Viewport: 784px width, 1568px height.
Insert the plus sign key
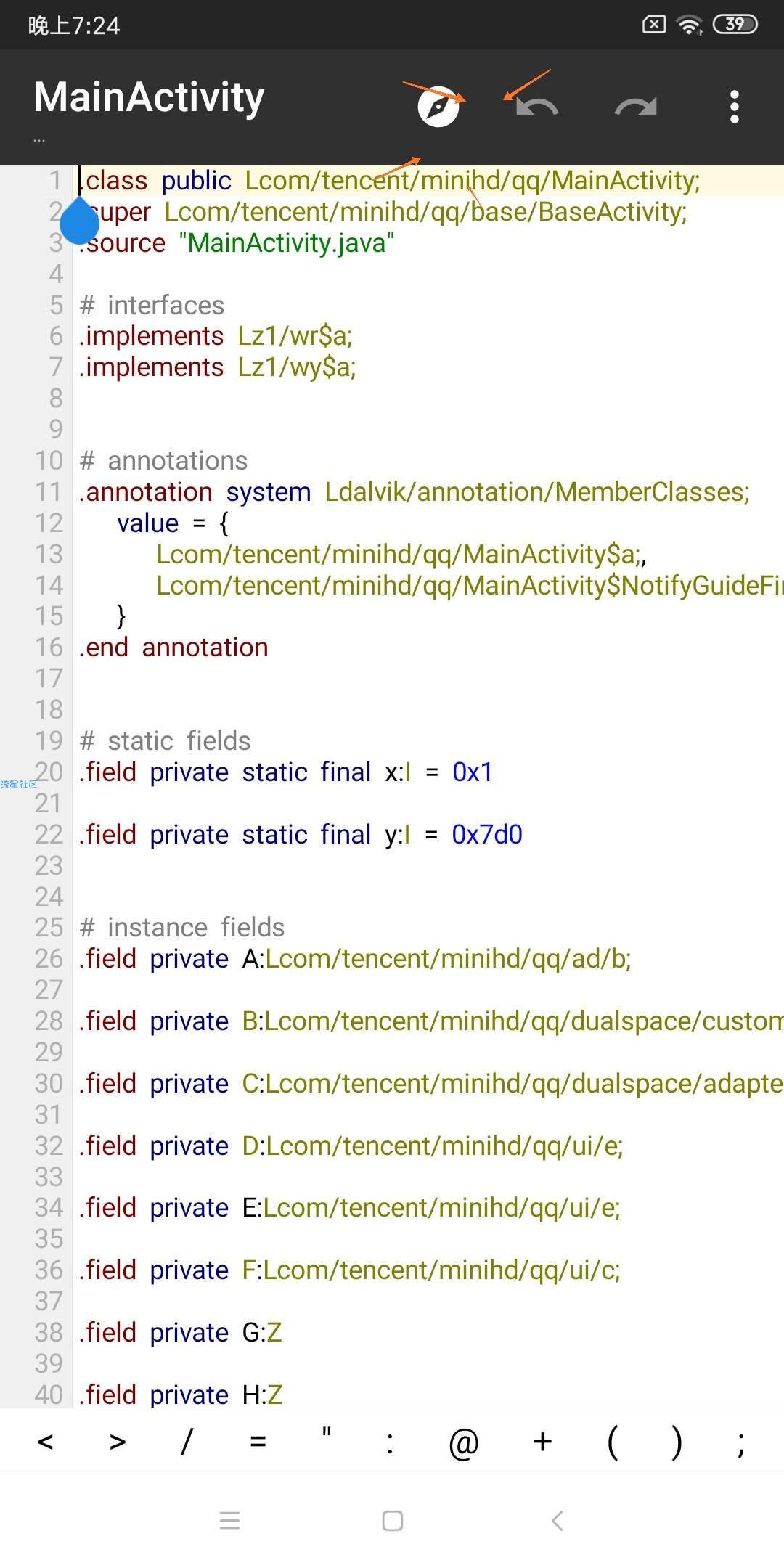point(542,1442)
